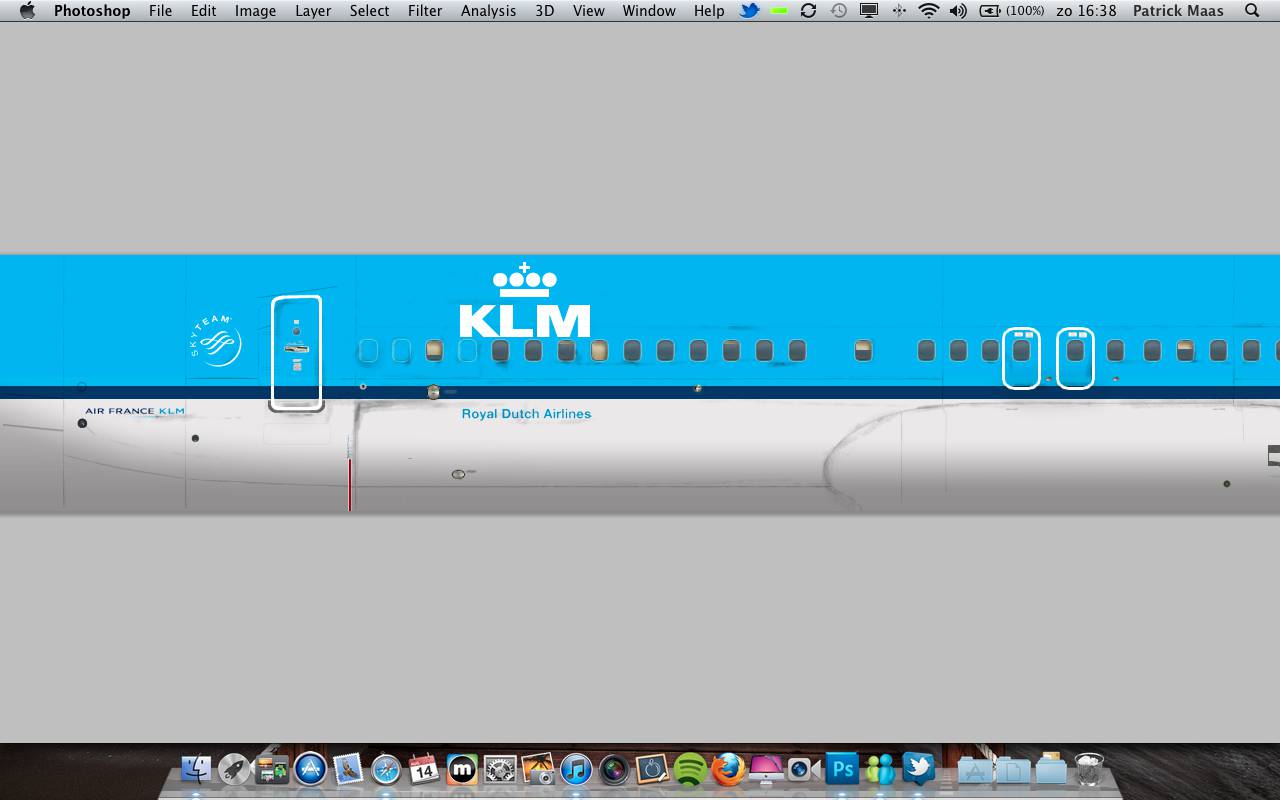Click the front passenger door outline on canvas
1280x800 pixels.
coord(296,353)
